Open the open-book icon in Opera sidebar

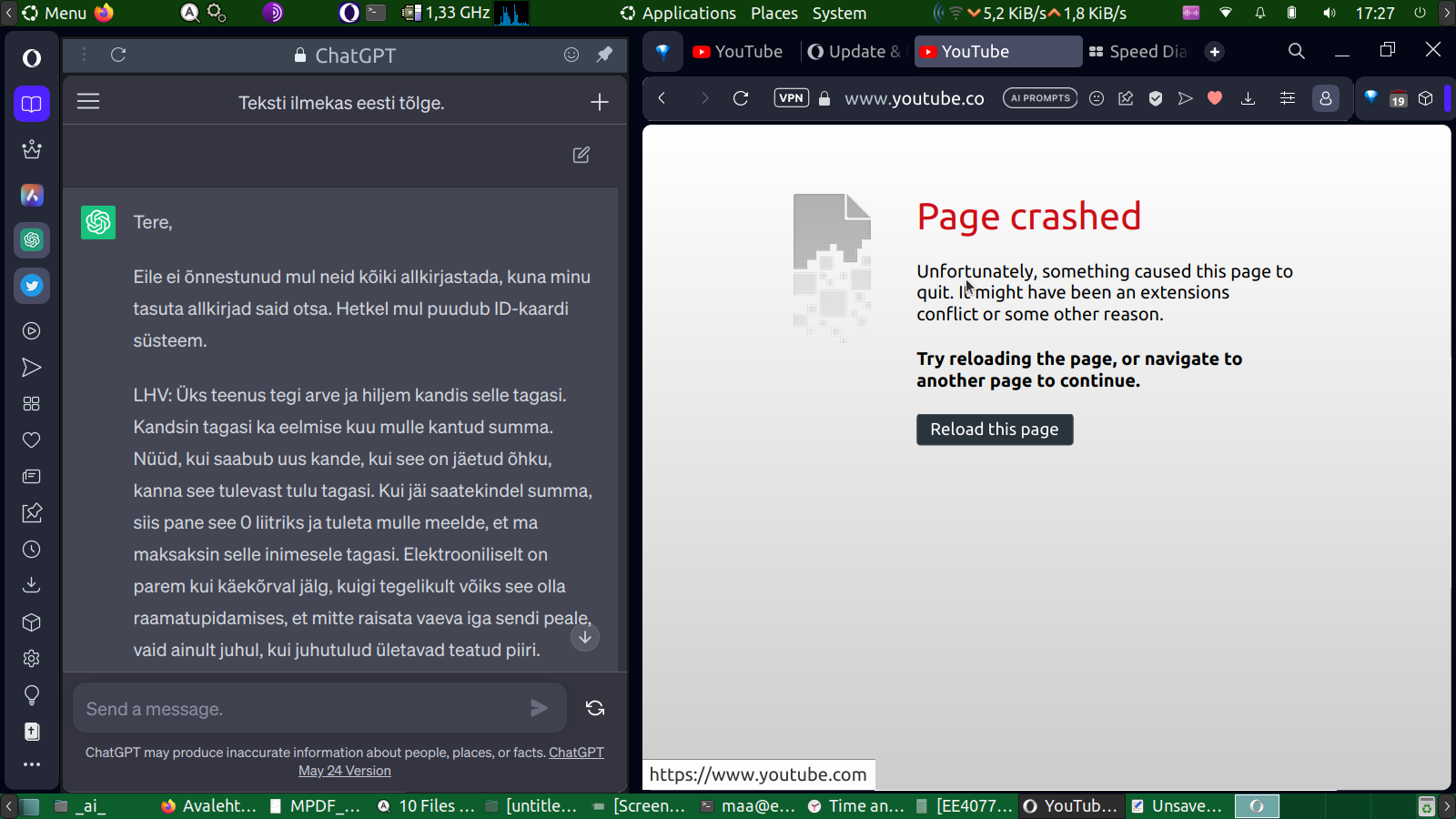coord(32,104)
